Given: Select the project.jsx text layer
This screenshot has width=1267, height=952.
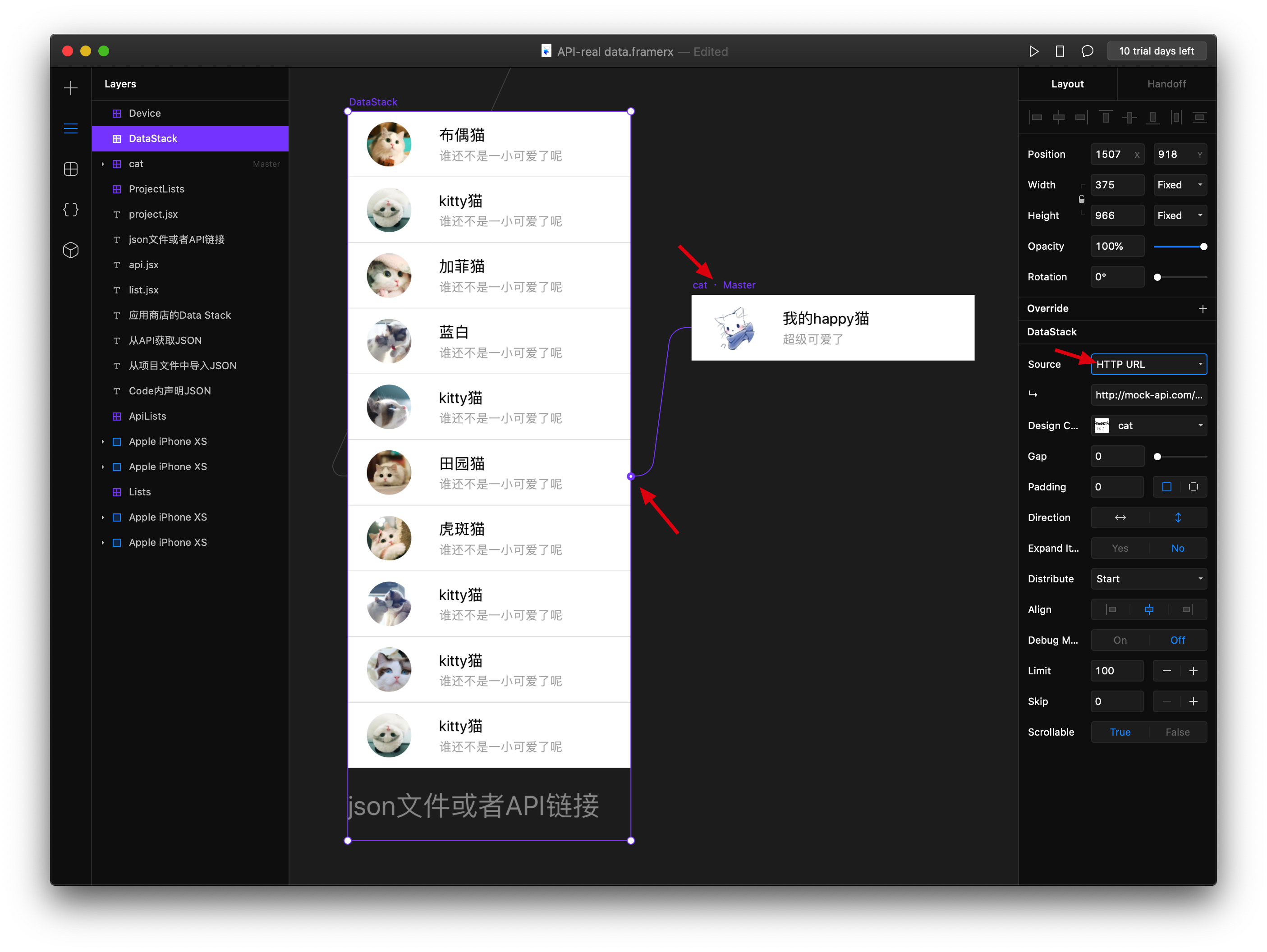Looking at the screenshot, I should [x=190, y=214].
